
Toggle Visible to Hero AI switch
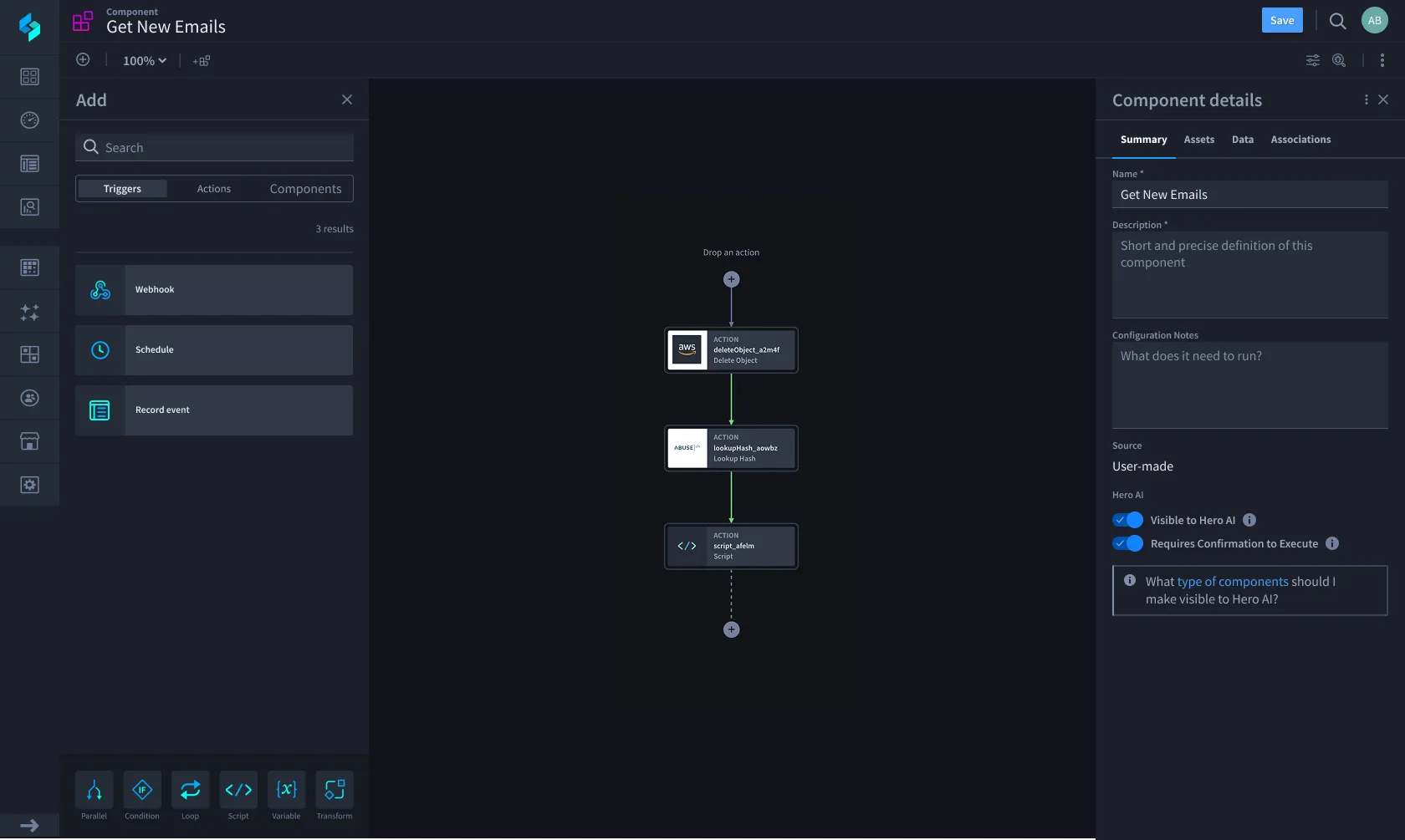[1128, 520]
